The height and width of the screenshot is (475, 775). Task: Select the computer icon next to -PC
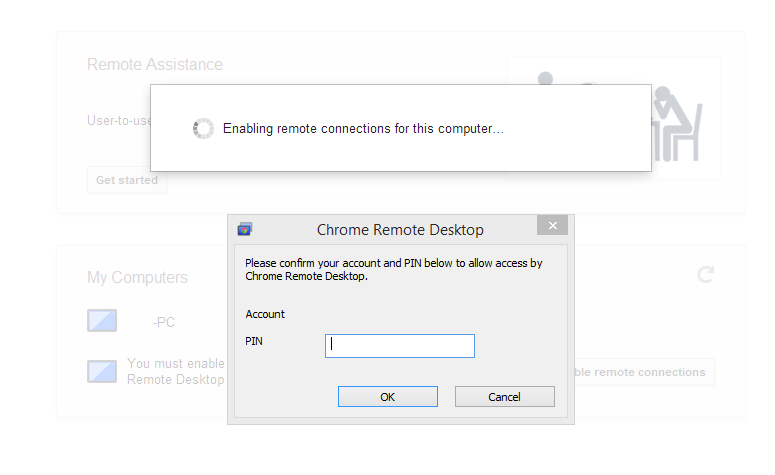tap(102, 321)
